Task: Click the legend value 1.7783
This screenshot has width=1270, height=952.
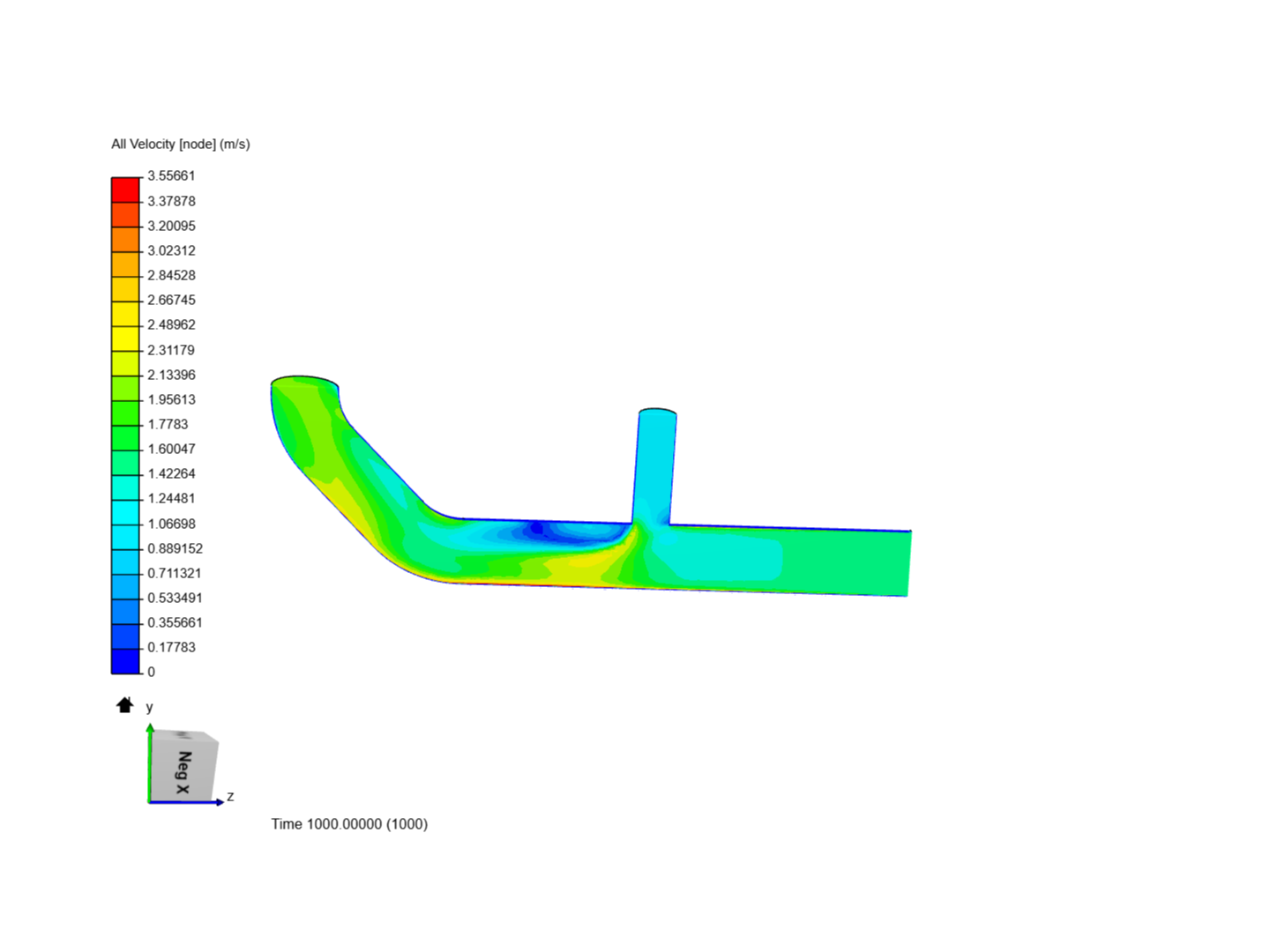Action: click(x=168, y=424)
